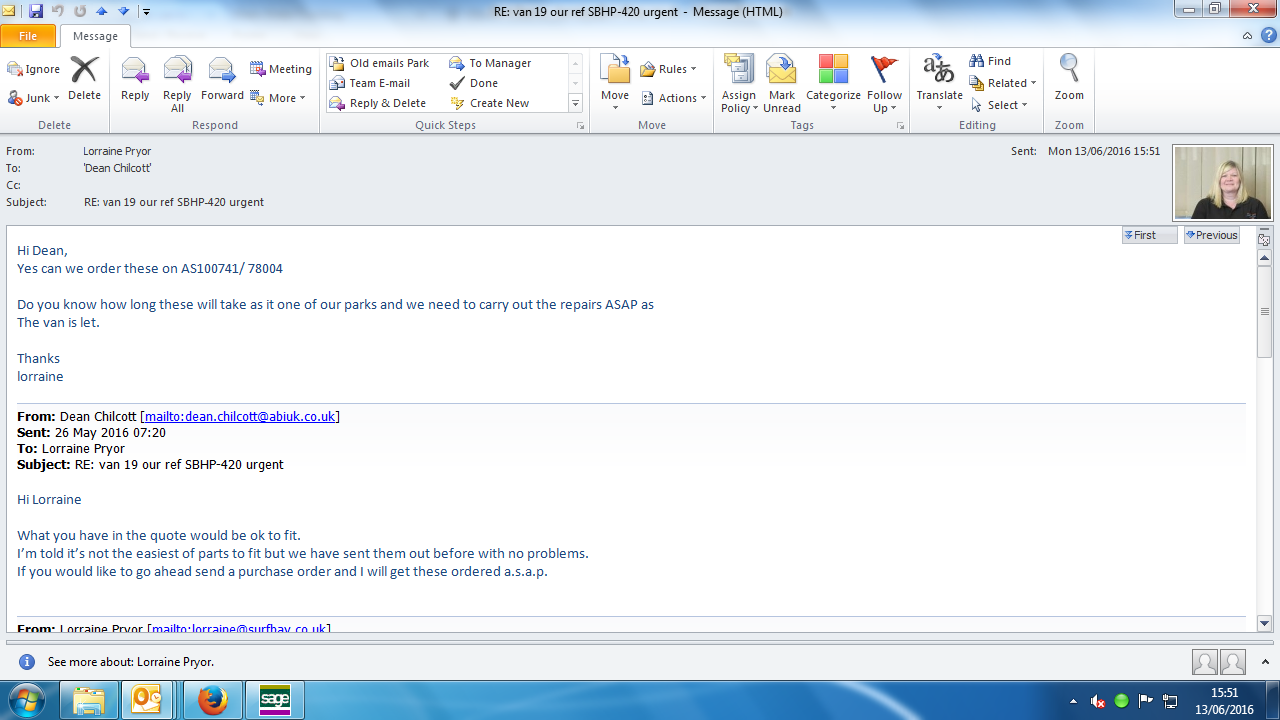Open the Tags dialog launcher
Image resolution: width=1280 pixels, height=720 pixels.
point(901,126)
